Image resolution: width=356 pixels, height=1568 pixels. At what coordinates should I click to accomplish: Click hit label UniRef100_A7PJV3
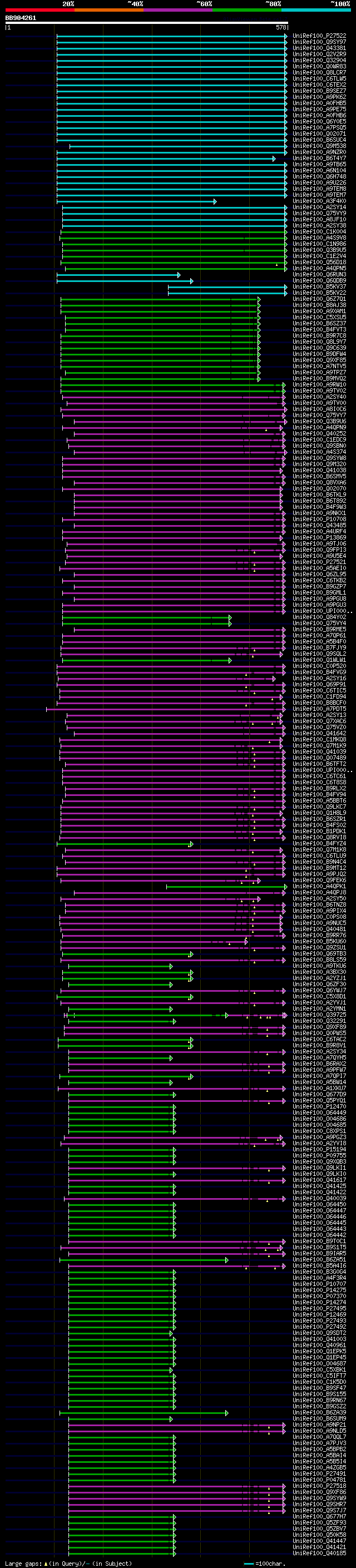click(319, 1443)
